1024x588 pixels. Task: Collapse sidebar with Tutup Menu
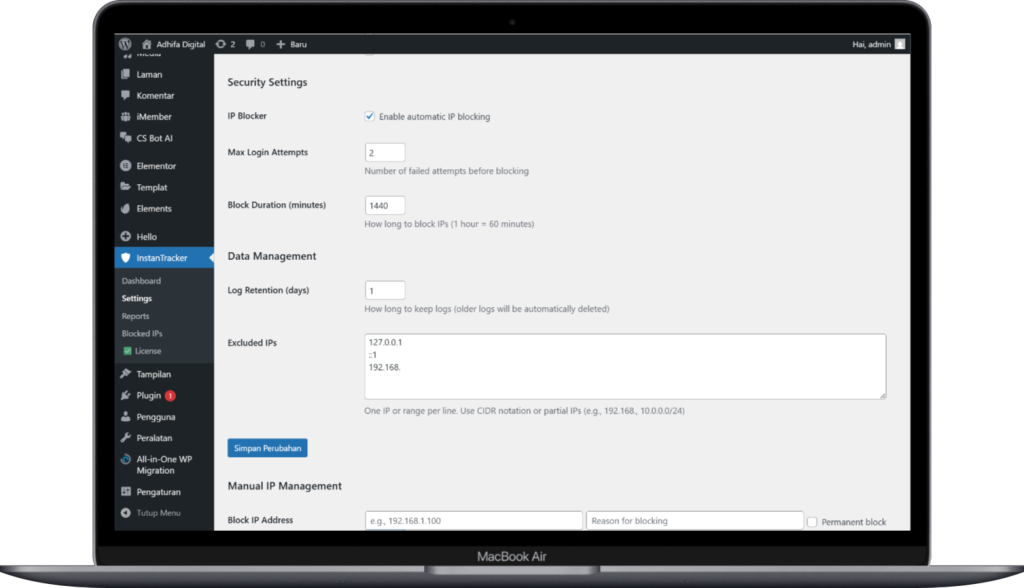click(x=157, y=513)
